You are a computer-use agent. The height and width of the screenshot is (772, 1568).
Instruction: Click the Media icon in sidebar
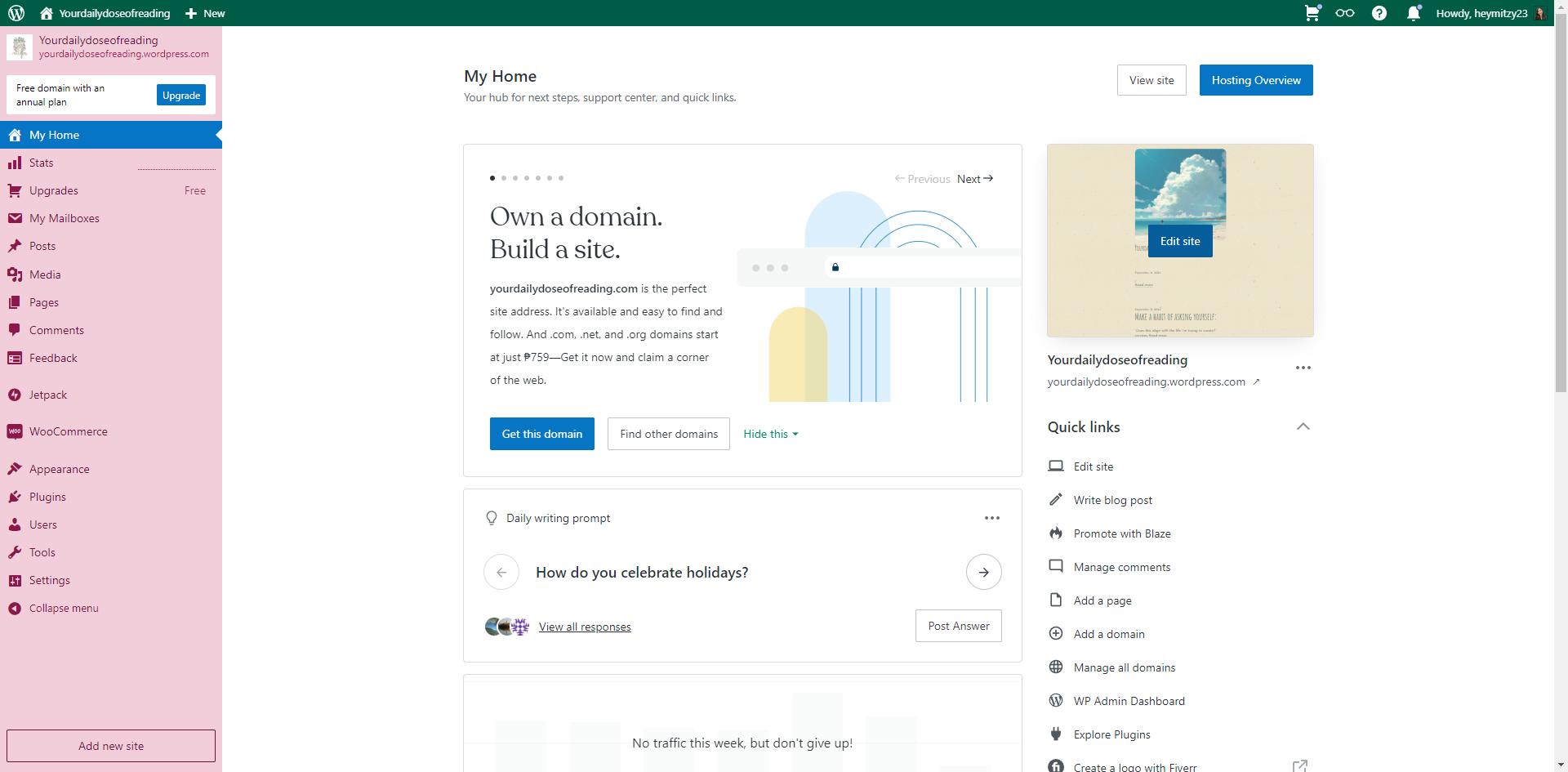(15, 274)
